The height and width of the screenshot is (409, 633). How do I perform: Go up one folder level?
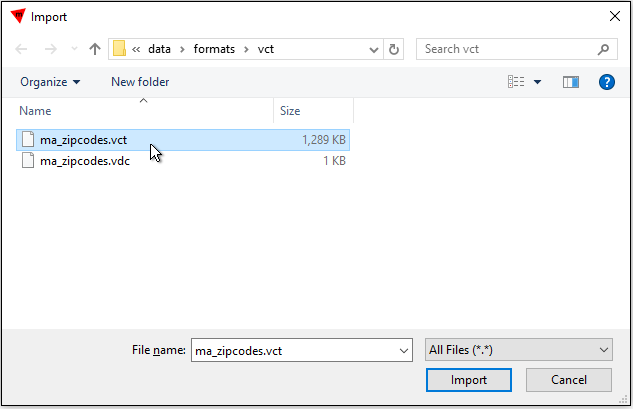coord(95,49)
